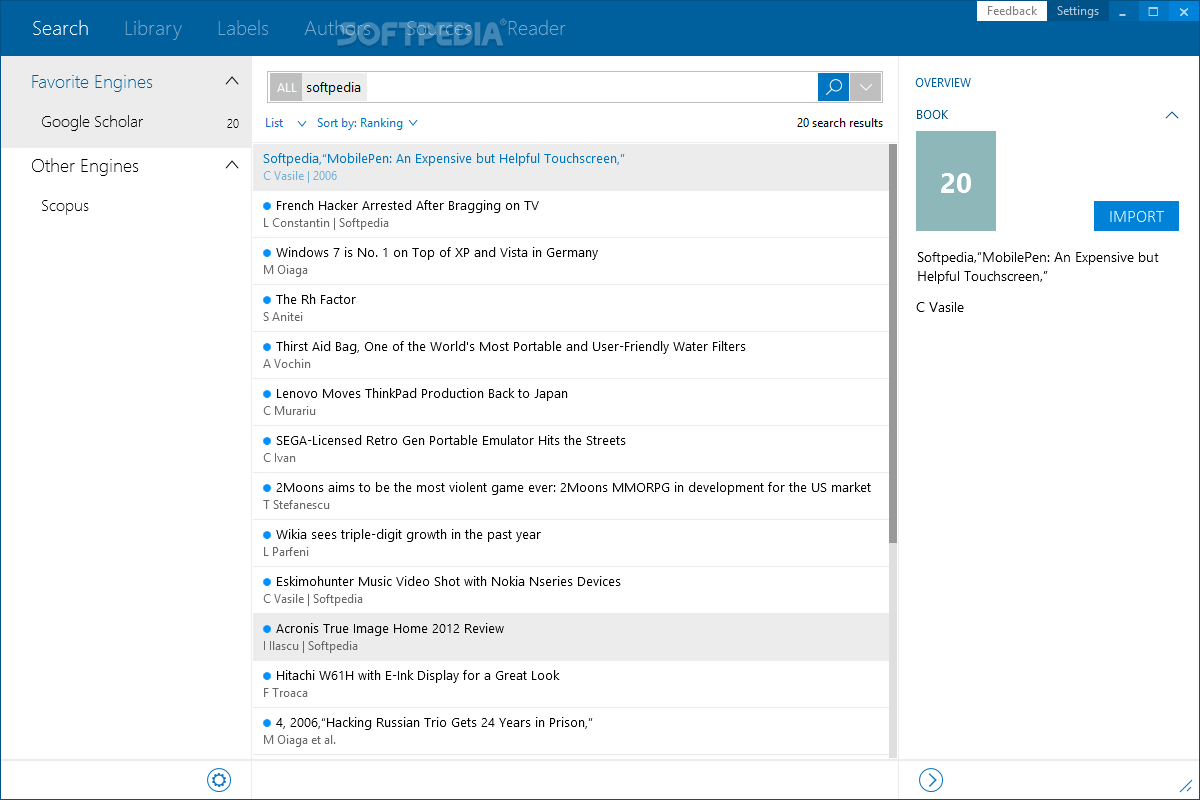
Task: Click the OVERVIEW heading
Action: 943,83
